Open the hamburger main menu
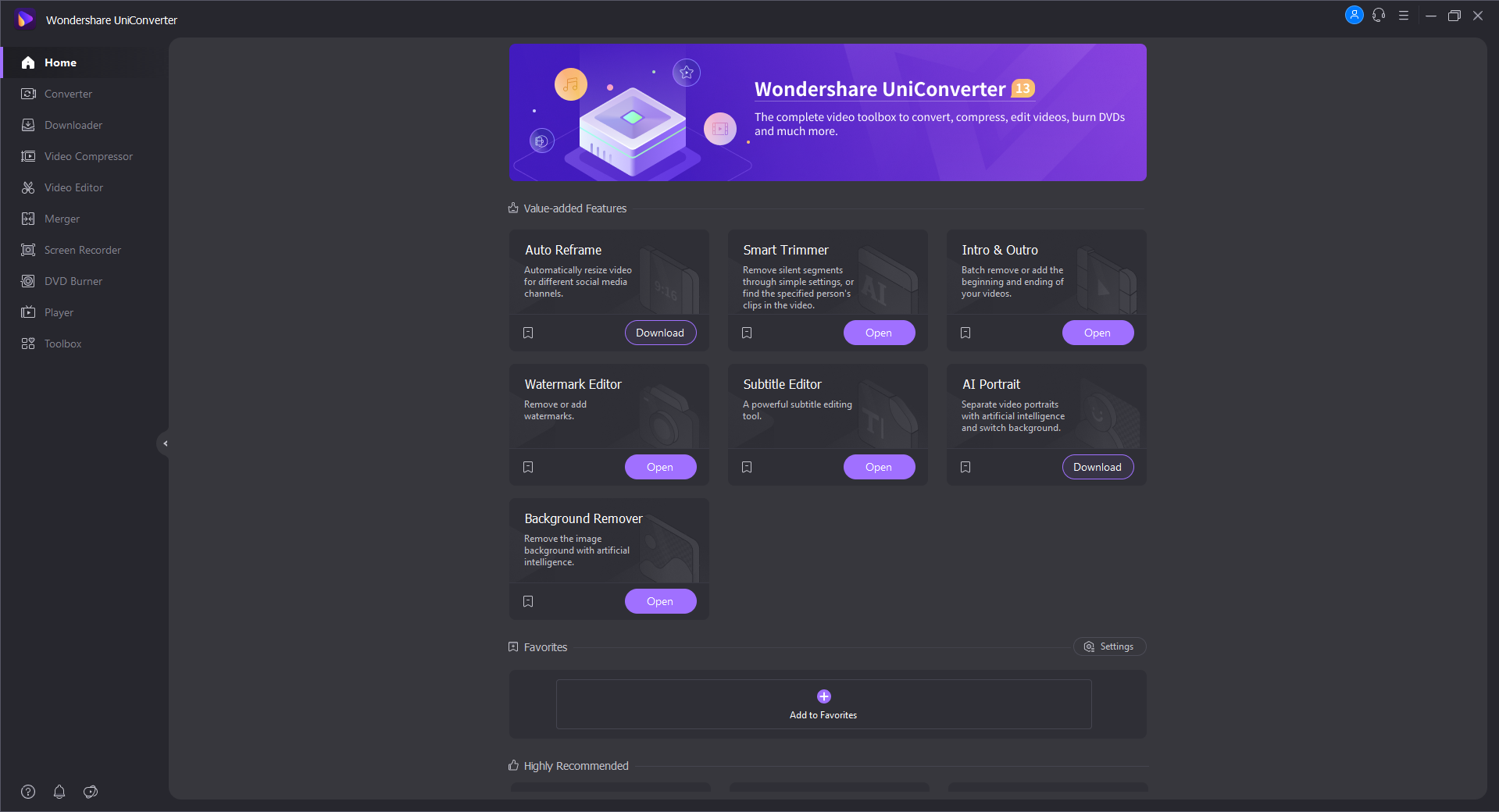1499x812 pixels. (1404, 15)
